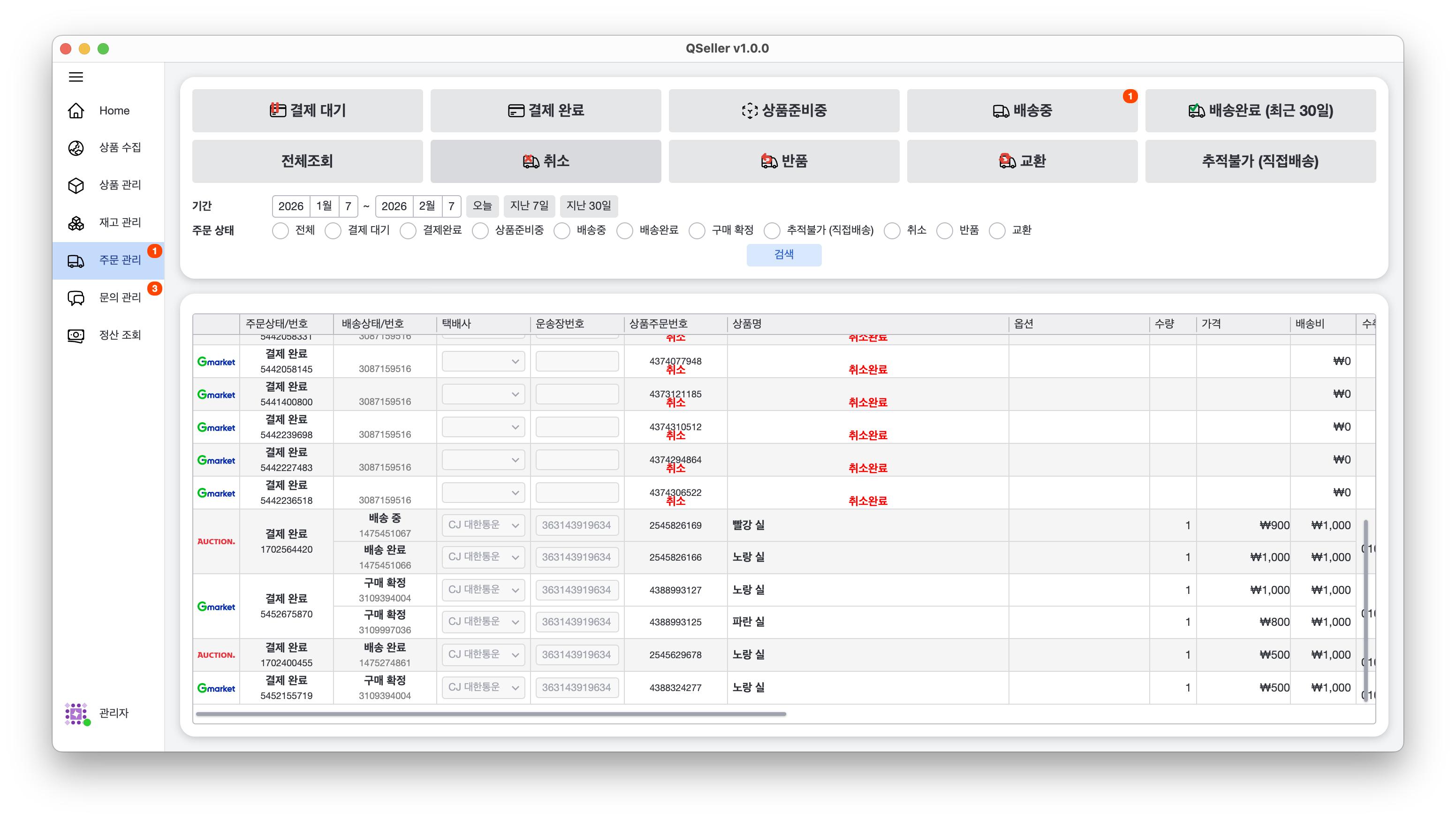Click the Gmarket logo for order 5452155719
This screenshot has width=1456, height=821.
[x=216, y=688]
